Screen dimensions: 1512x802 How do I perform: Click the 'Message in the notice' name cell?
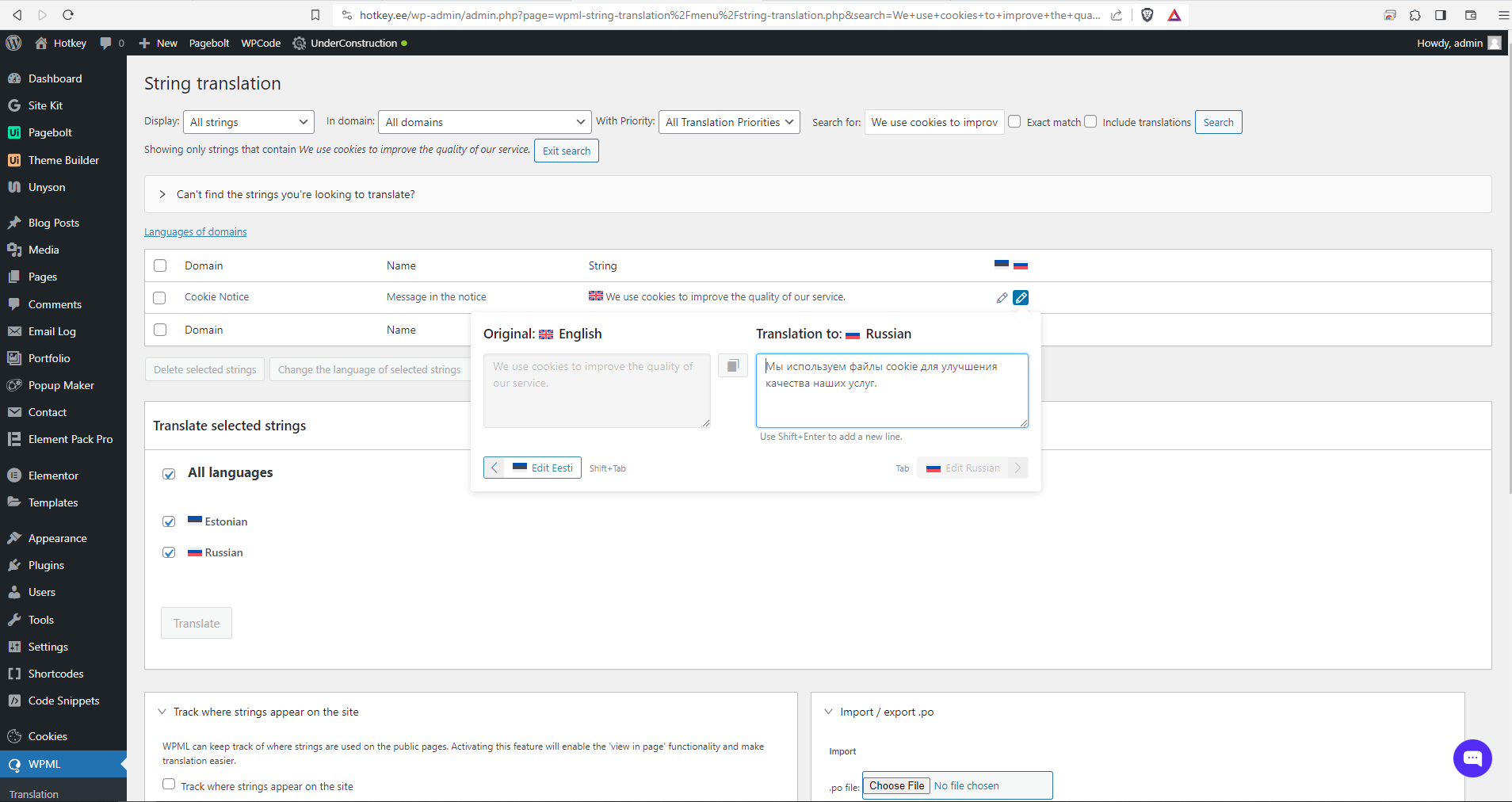[437, 297]
